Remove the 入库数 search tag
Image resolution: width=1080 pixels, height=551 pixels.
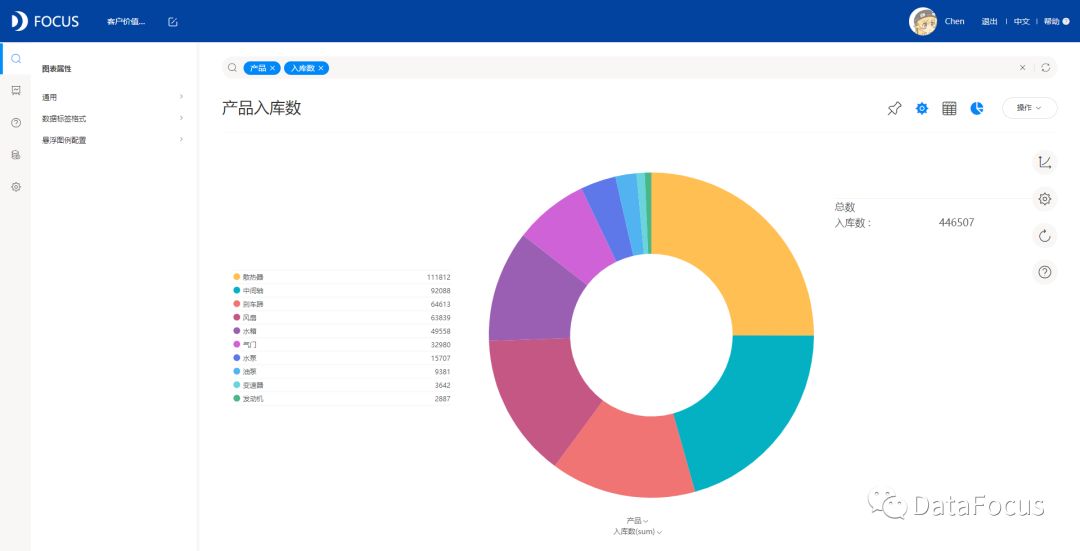coord(321,68)
